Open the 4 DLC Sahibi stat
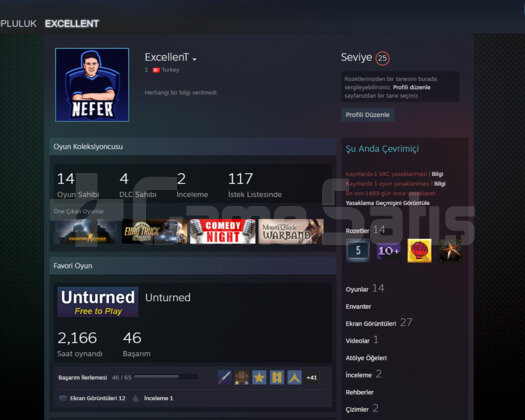The height and width of the screenshot is (420, 525). pos(138,185)
